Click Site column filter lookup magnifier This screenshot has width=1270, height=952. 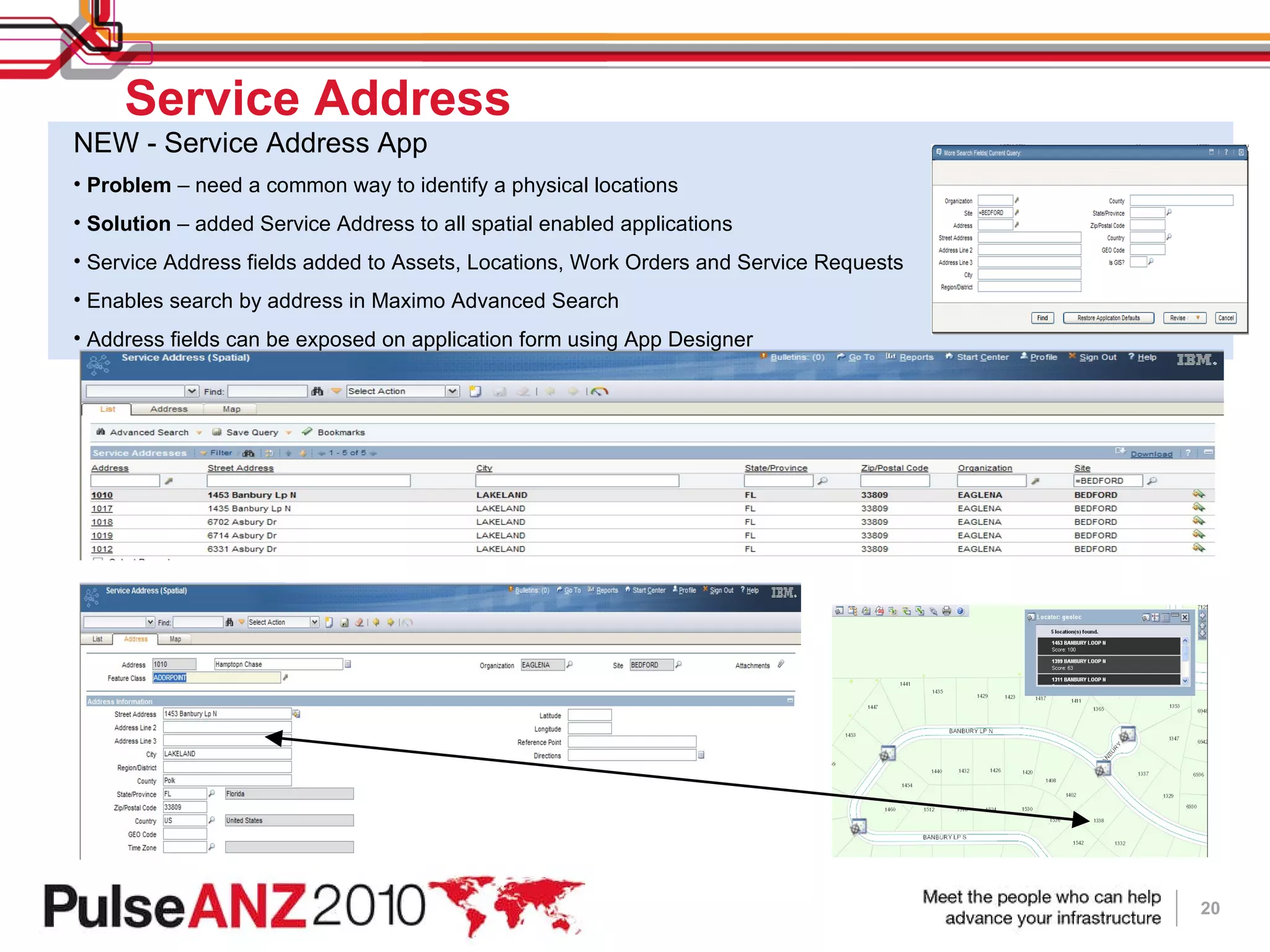[x=1152, y=481]
